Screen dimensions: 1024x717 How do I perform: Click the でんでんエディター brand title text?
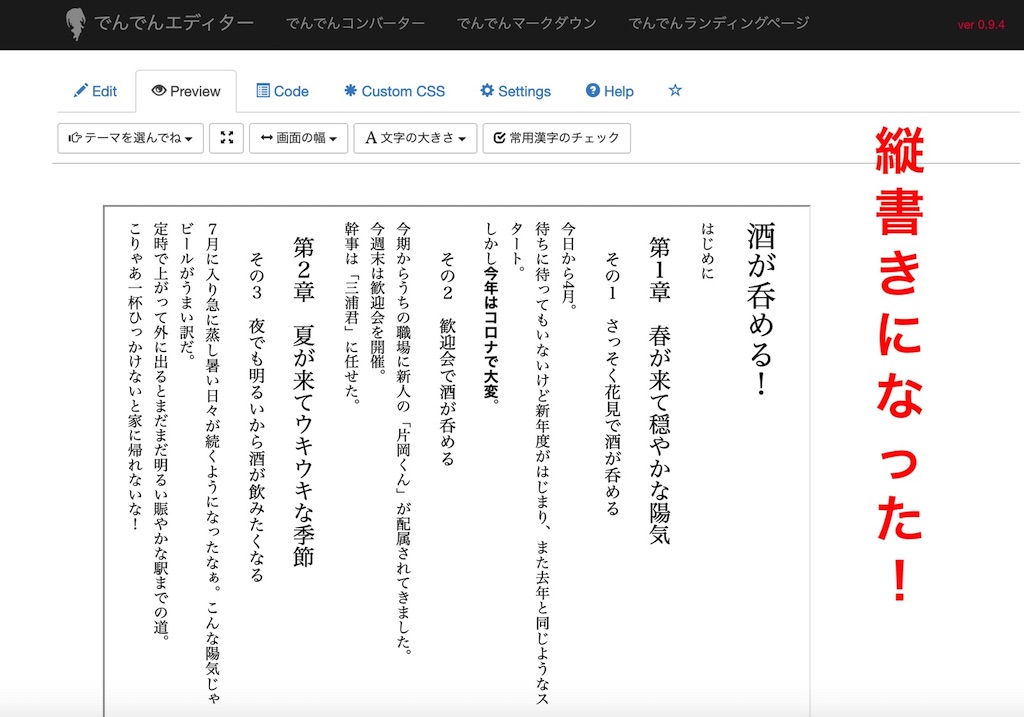pyautogui.click(x=174, y=23)
